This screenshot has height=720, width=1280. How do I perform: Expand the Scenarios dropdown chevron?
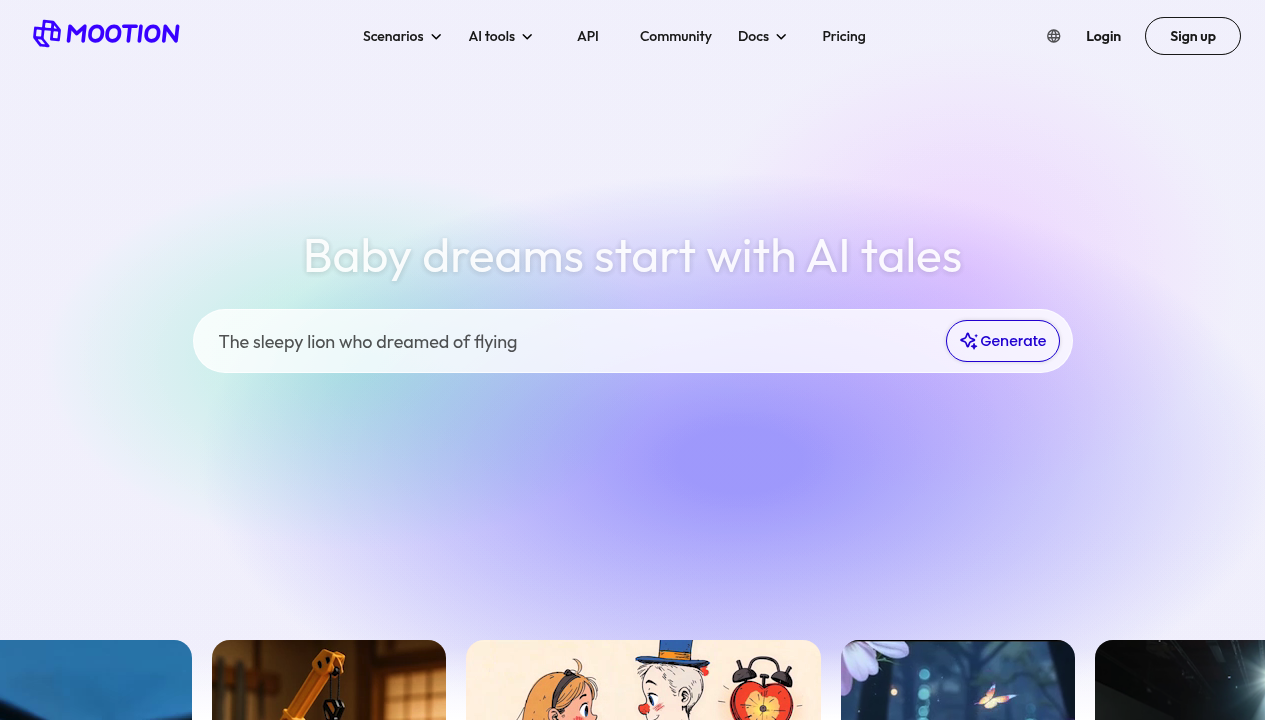click(436, 37)
